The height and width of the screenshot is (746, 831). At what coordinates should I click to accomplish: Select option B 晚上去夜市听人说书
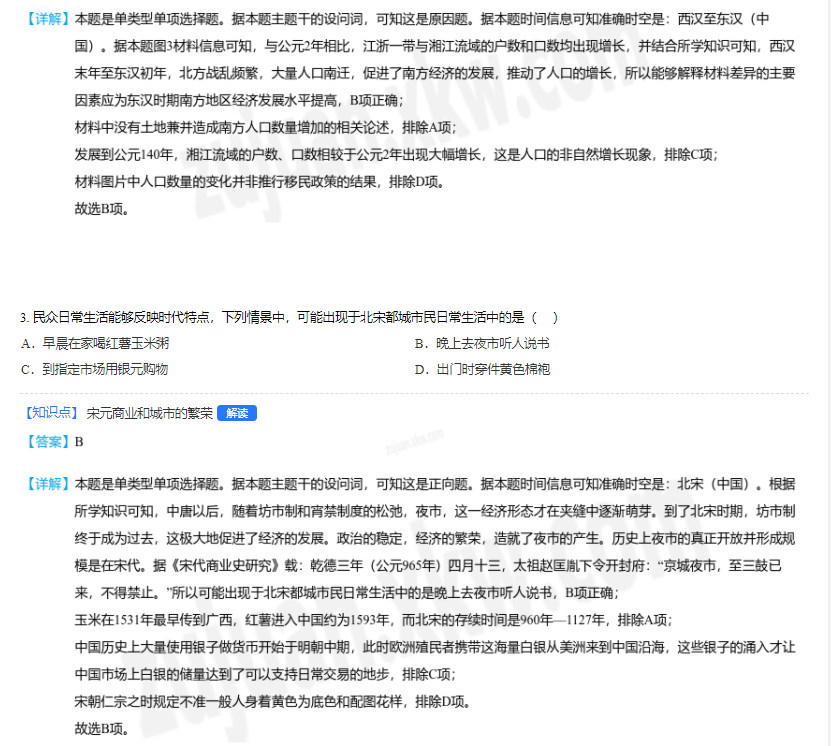pyautogui.click(x=482, y=343)
